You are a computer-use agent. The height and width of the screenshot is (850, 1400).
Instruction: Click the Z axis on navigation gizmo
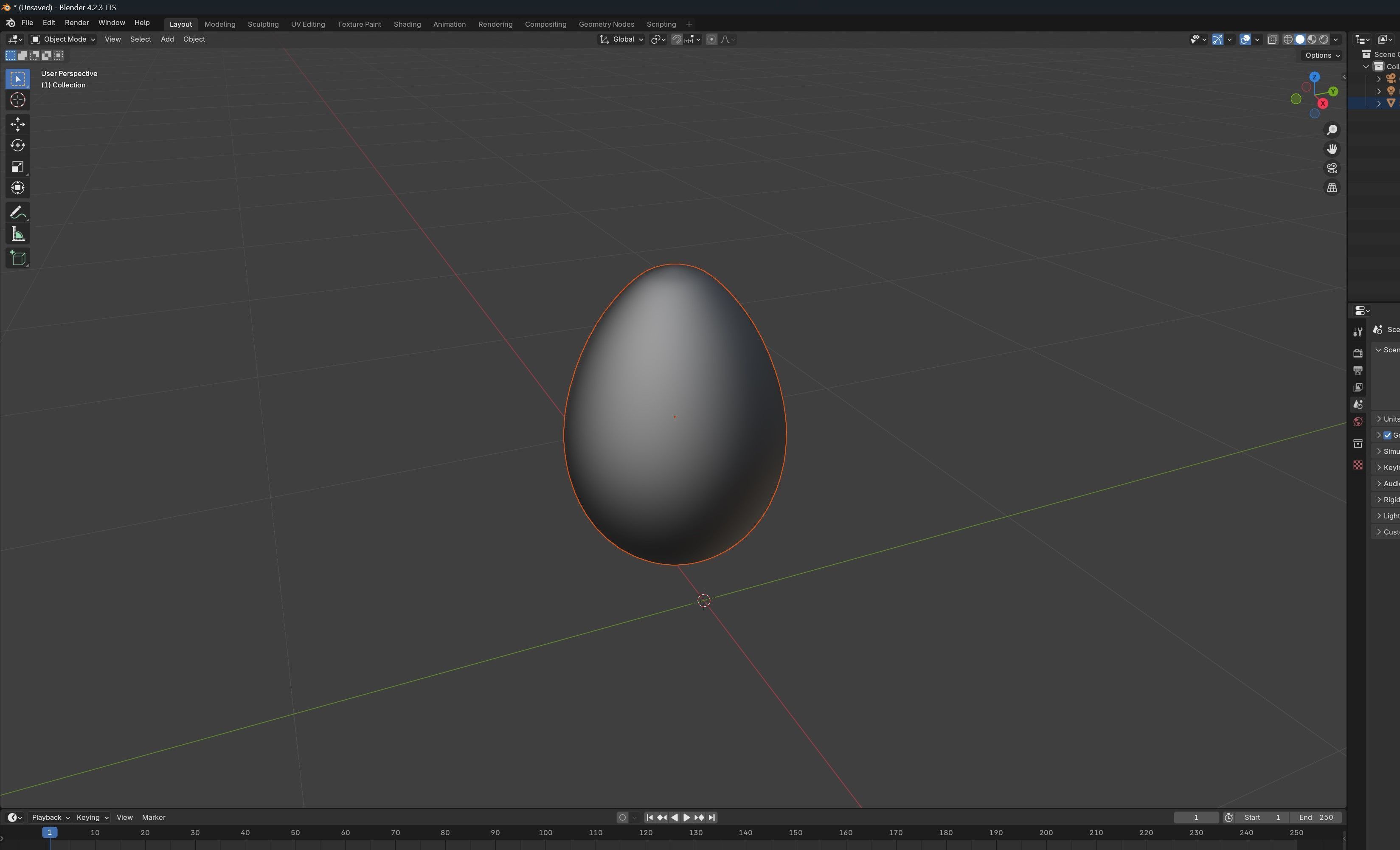pos(1314,77)
